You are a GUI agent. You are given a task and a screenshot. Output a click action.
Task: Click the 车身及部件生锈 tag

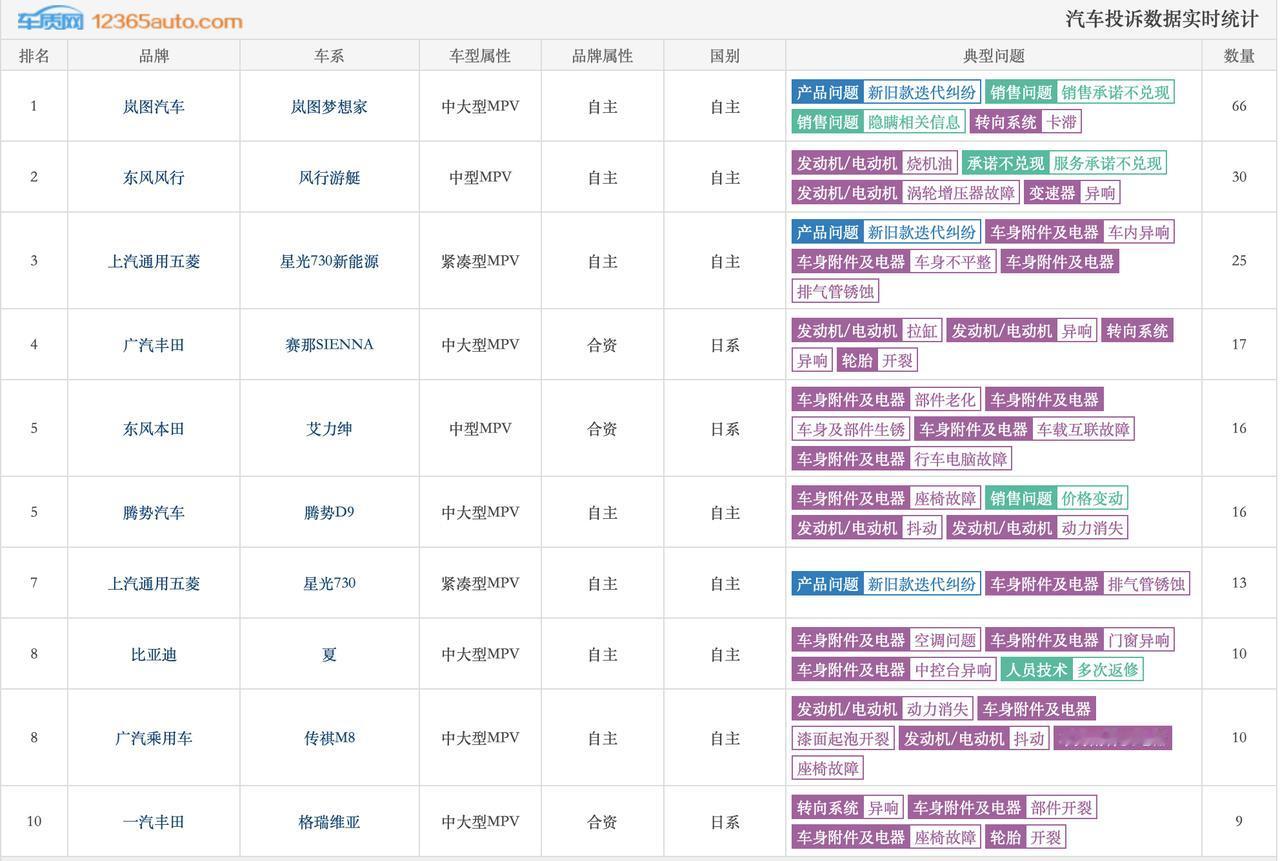coord(850,429)
